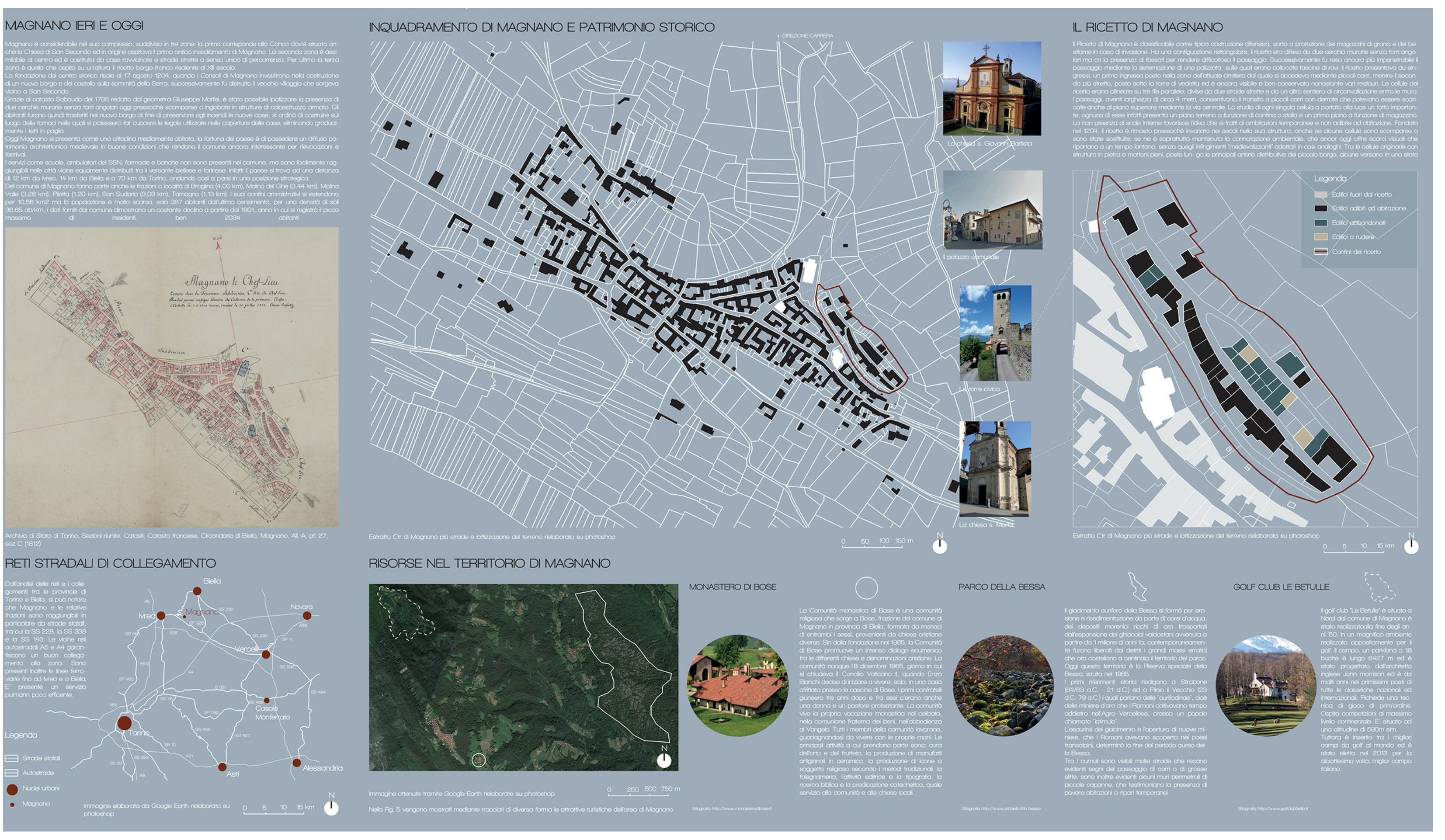Click the Il Ricetto di Magnano heading

click(1147, 27)
